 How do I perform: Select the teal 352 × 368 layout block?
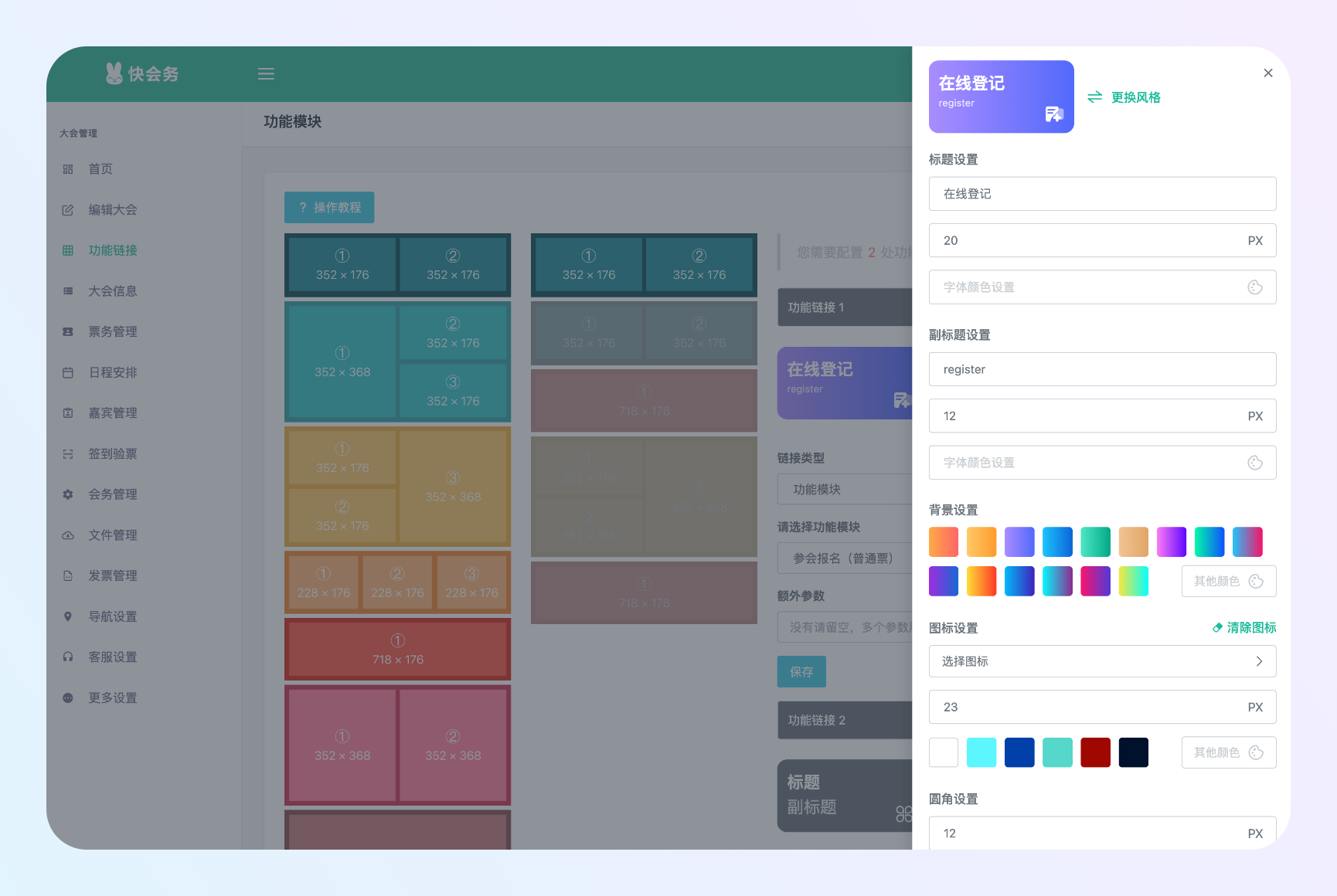pos(342,363)
